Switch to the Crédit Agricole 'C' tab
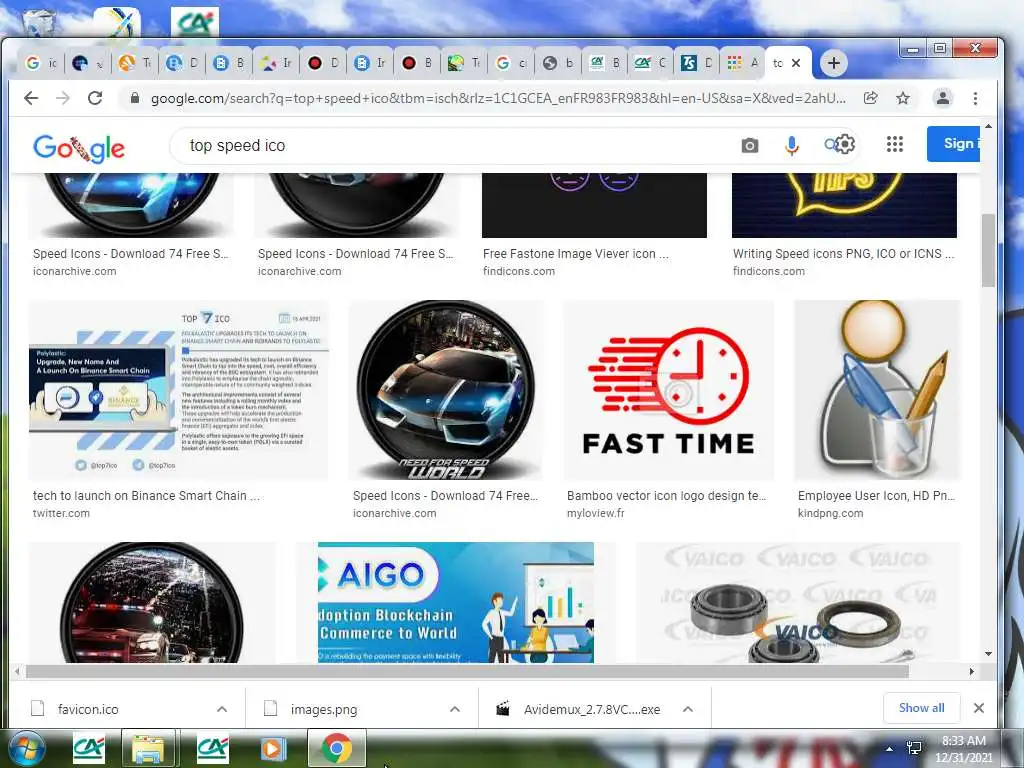This screenshot has height=768, width=1024. coord(650,63)
